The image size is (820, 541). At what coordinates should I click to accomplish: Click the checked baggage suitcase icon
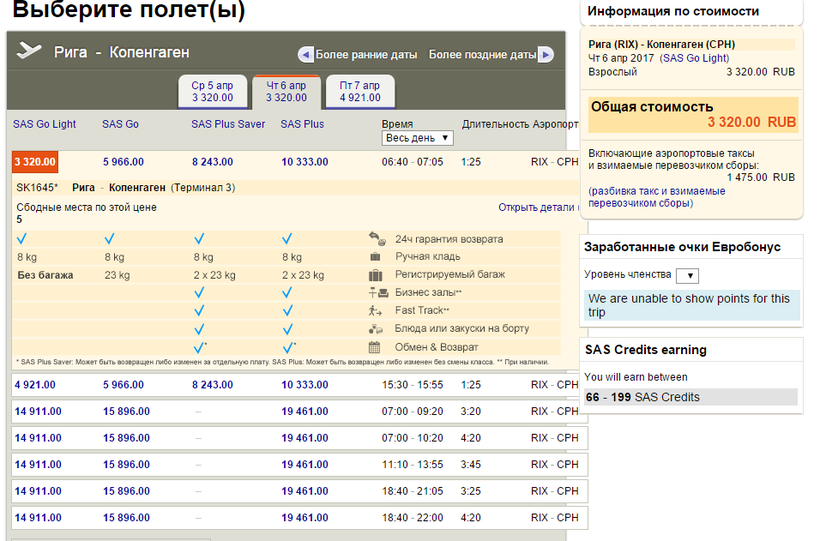[x=376, y=275]
